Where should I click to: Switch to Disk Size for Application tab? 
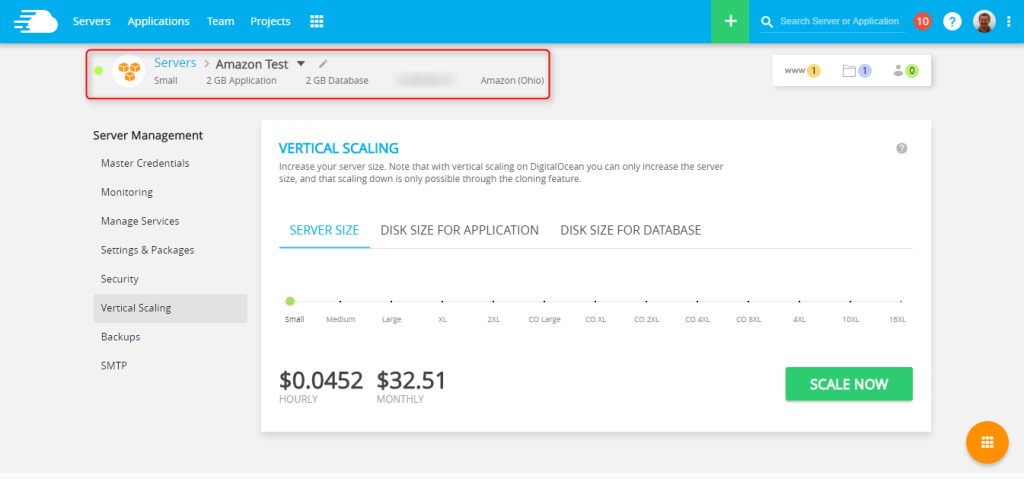(459, 230)
